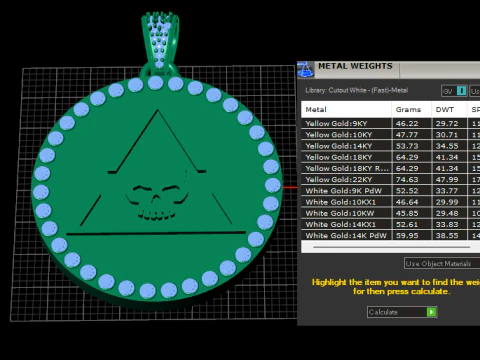The height and width of the screenshot is (360, 480).
Task: Click the 29.72 DWT value
Action: (447, 124)
